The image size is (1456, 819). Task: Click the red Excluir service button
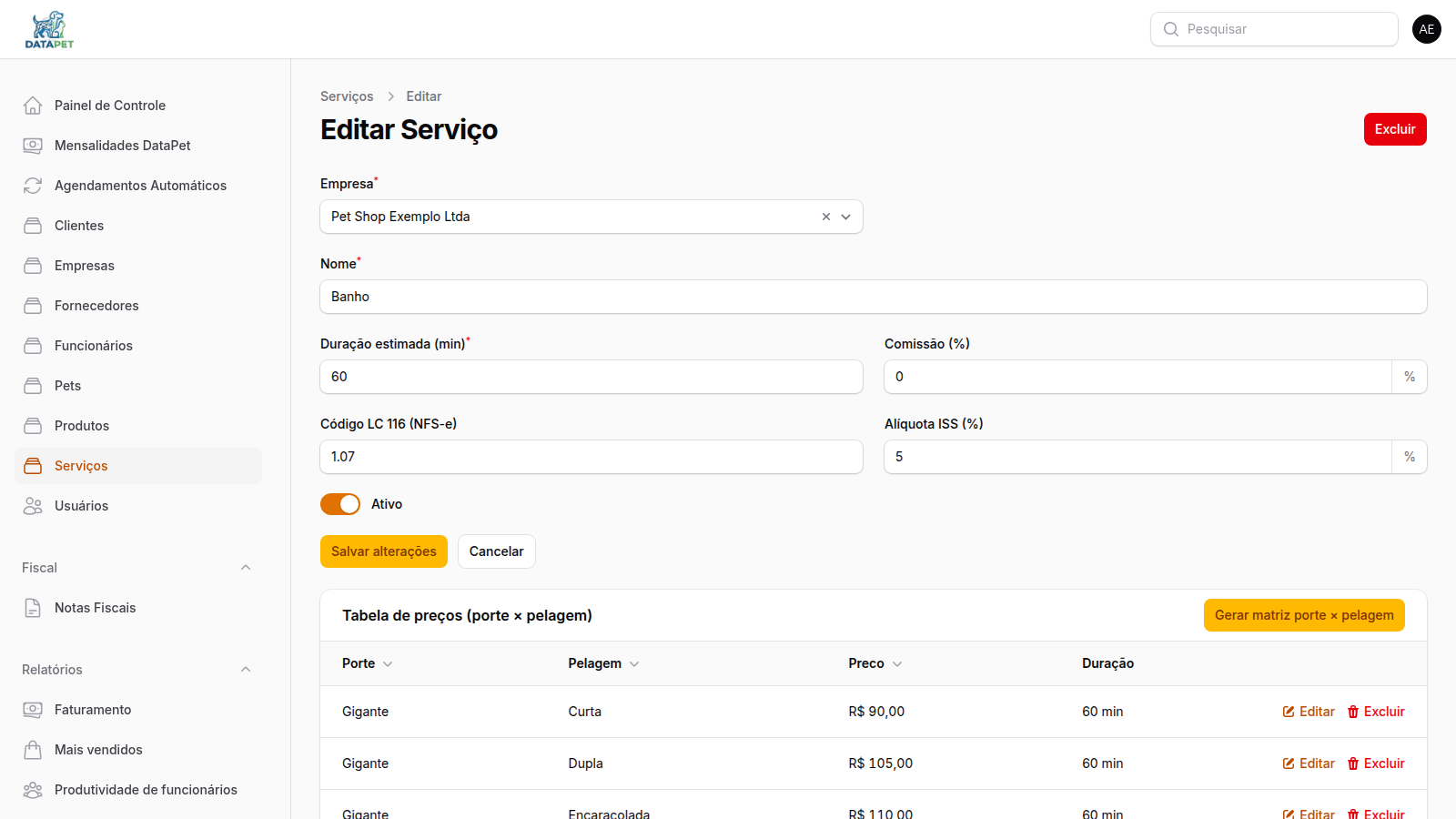(x=1395, y=129)
